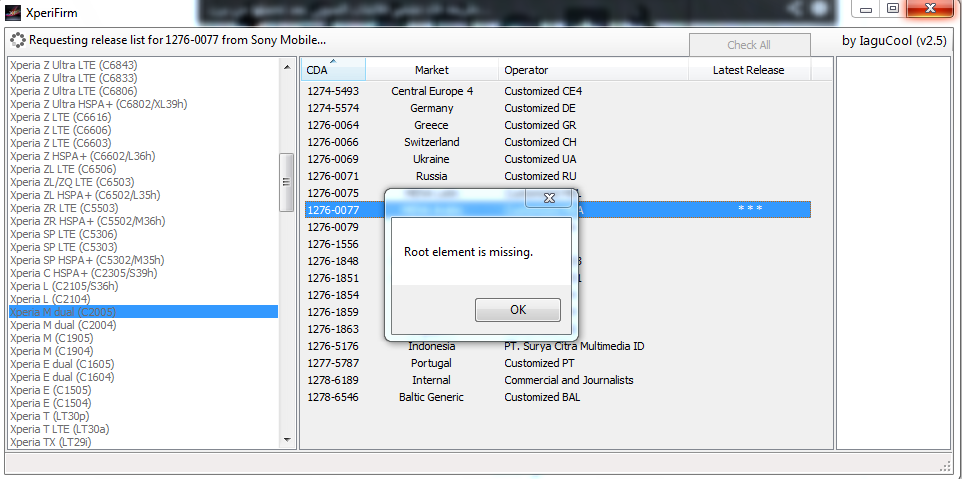Screen dimensions: 962x479
Task: Select CDA row 1274-5574 Germany
Action: (558, 108)
